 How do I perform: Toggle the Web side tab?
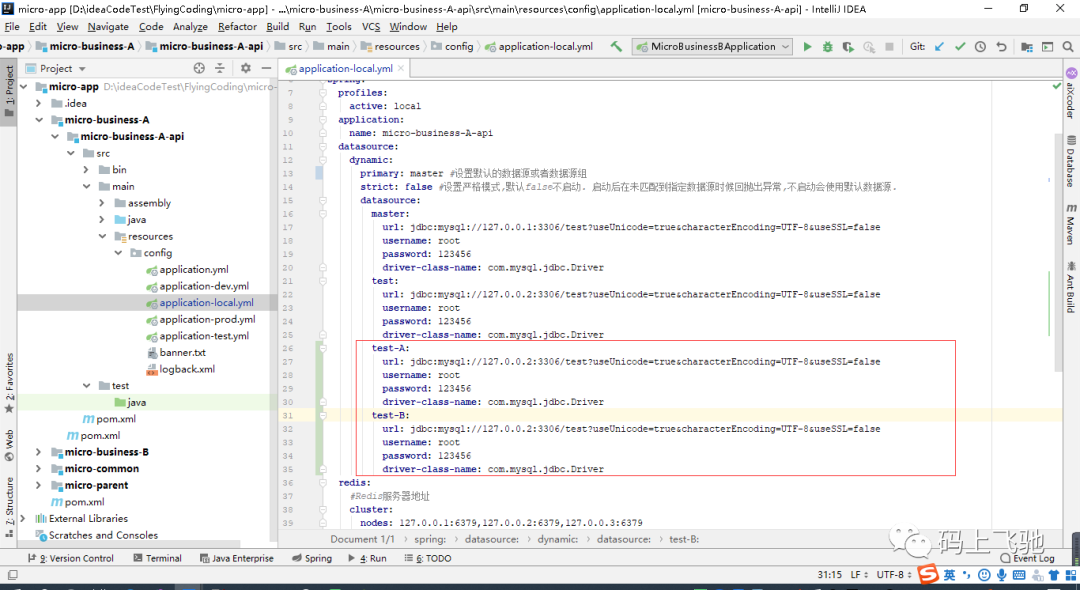(x=9, y=445)
